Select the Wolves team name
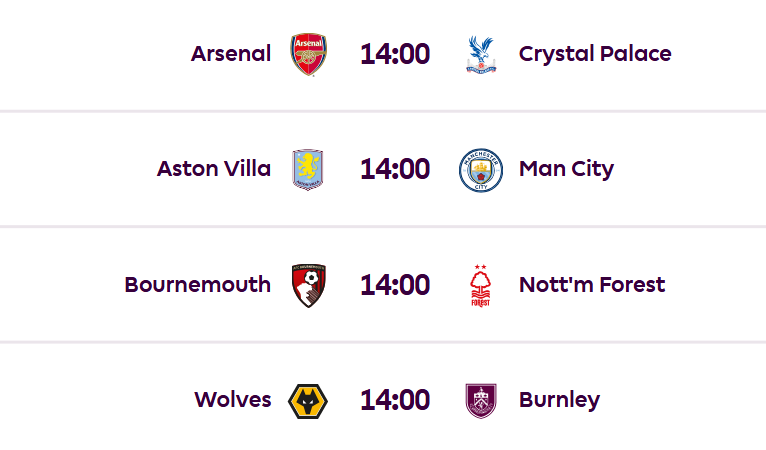Screen dimensions: 766x450 pyautogui.click(x=233, y=400)
